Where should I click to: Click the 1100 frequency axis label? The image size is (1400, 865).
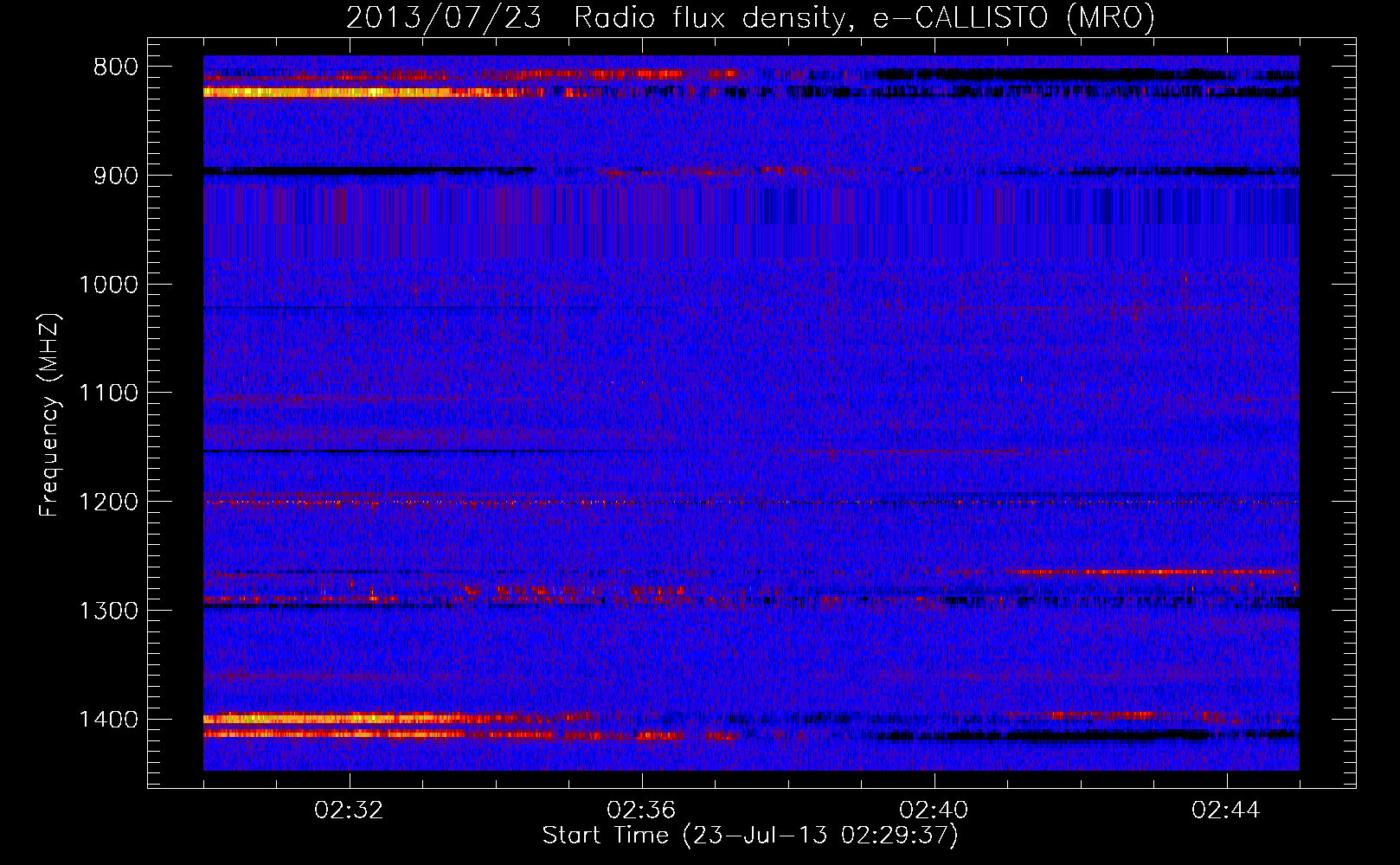[108, 394]
